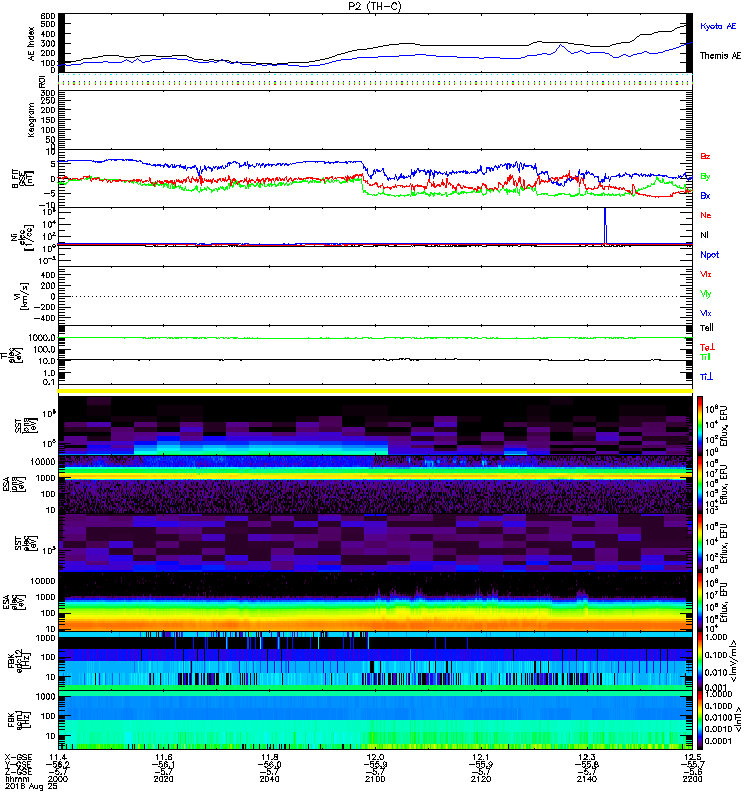Click the 2000 time tick label
Viewport: 750px width, 800px height.
click(58, 779)
